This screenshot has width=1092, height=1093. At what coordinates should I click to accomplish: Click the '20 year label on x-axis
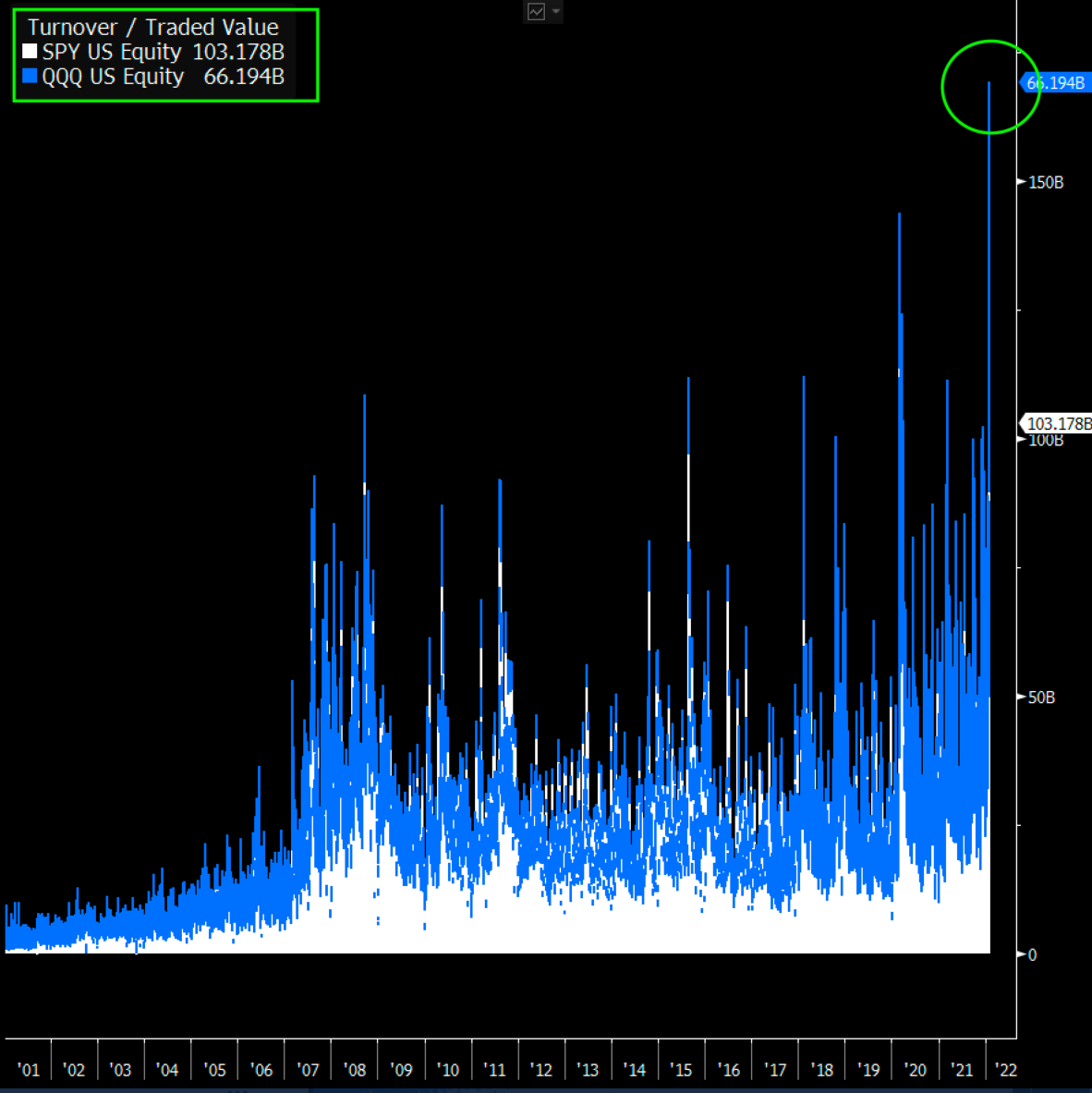pos(915,1070)
